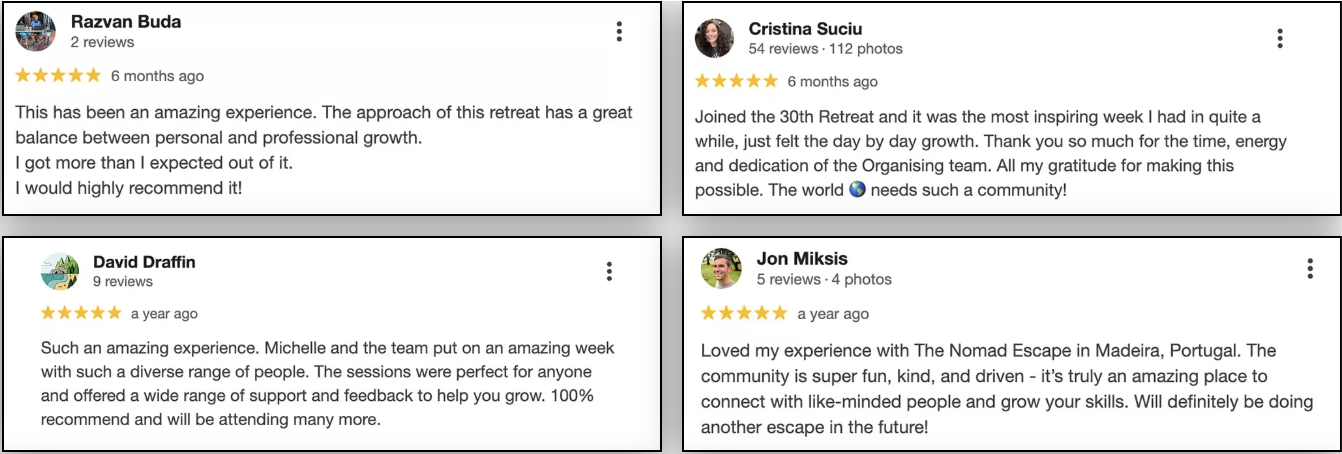Screen dimensions: 1342x454
Task: Click Jon Miksis's profile photo
Action: tap(722, 268)
